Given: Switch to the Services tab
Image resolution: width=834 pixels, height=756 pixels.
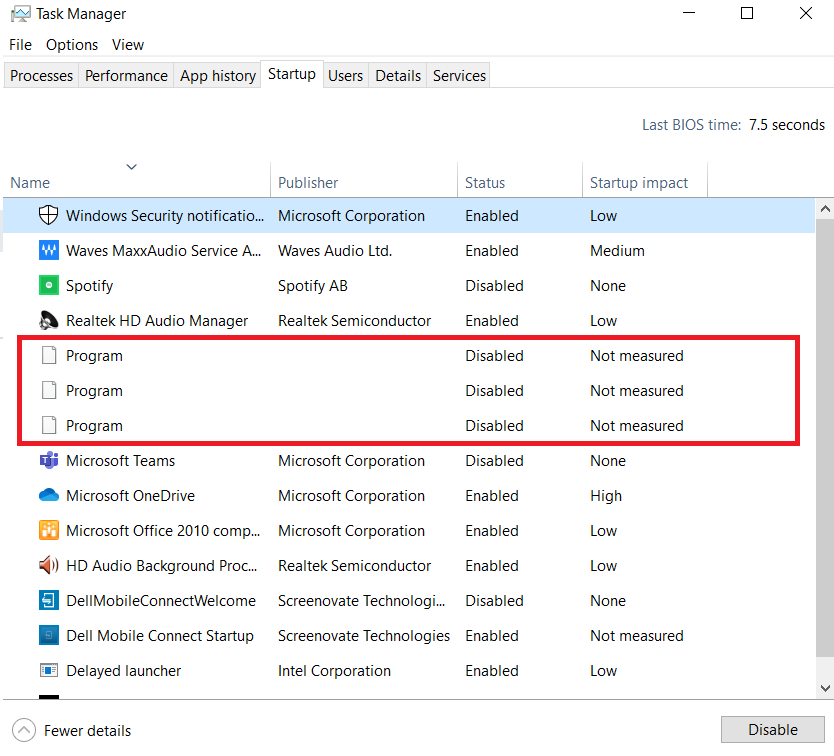Looking at the screenshot, I should (459, 76).
